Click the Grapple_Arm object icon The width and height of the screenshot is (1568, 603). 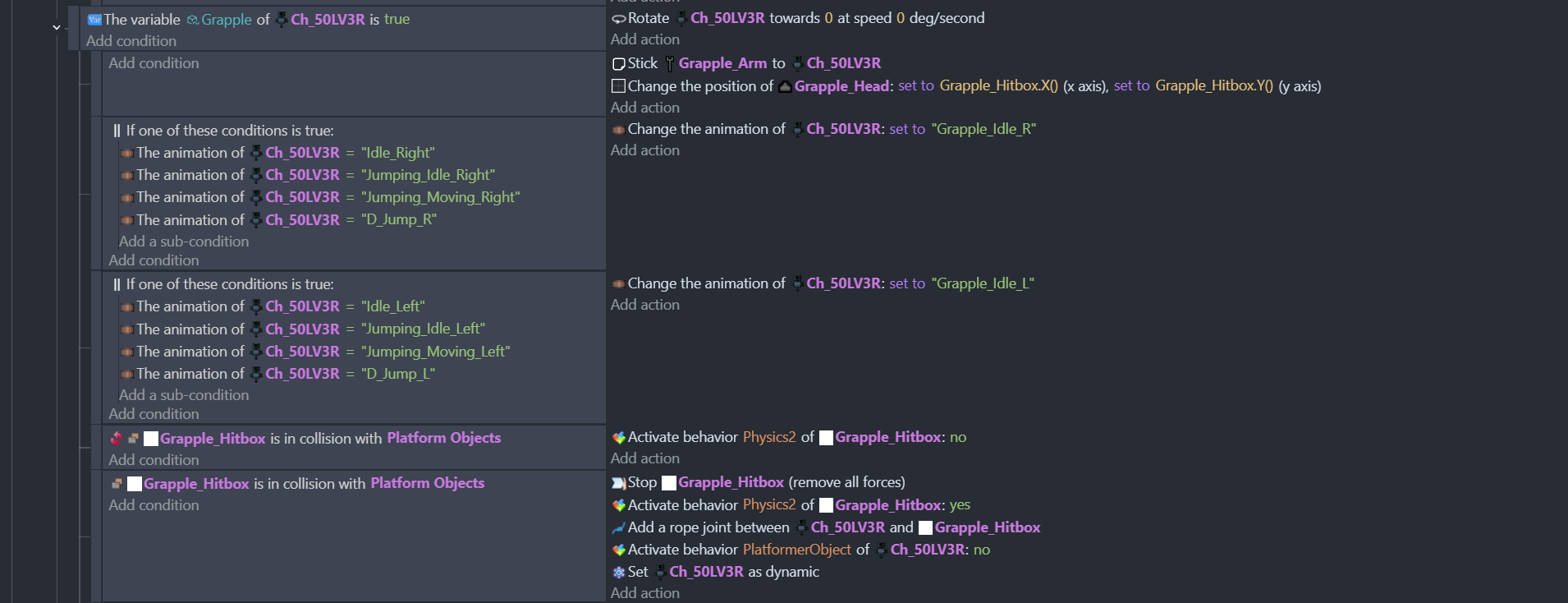pos(670,63)
